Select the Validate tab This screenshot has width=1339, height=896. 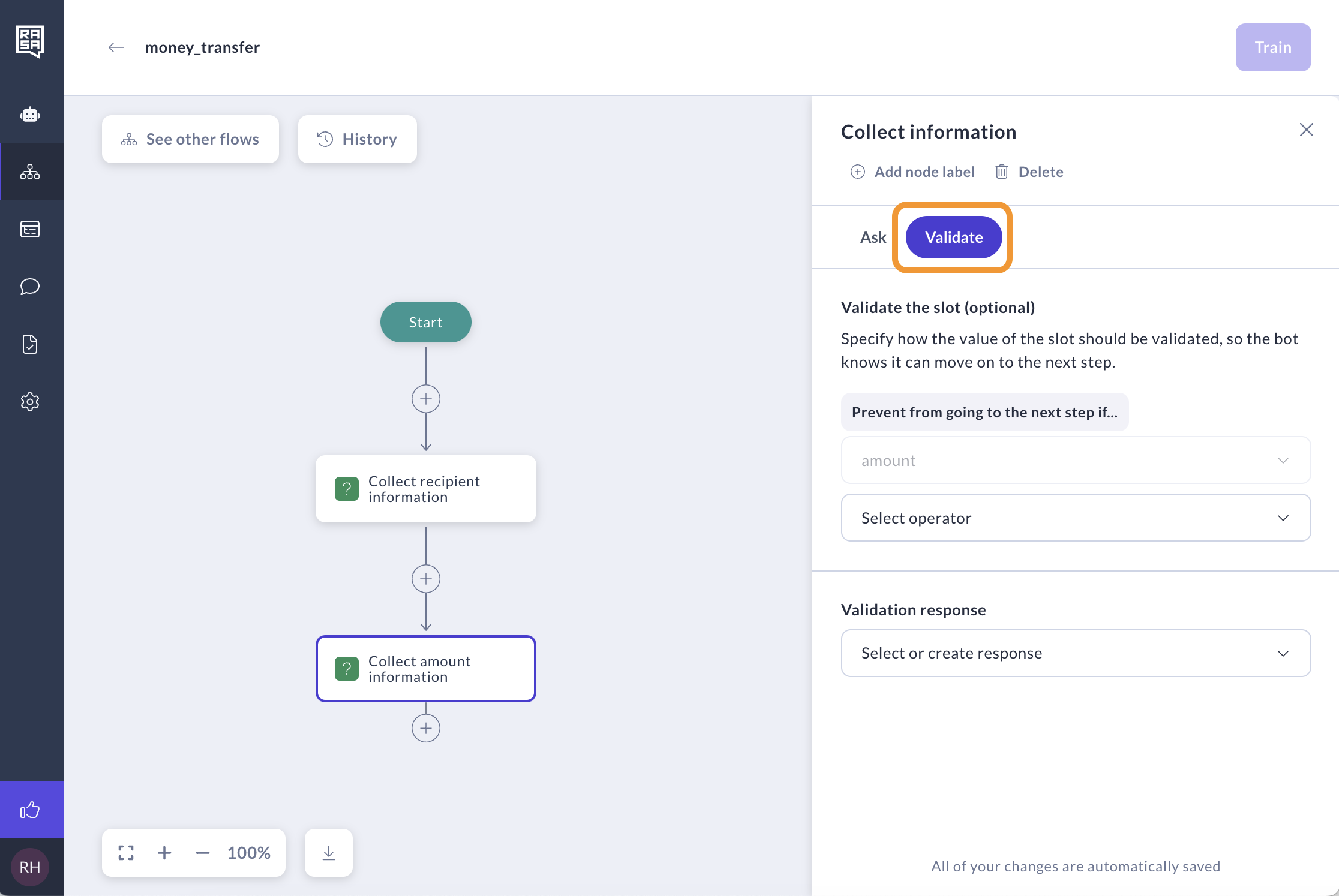point(953,237)
